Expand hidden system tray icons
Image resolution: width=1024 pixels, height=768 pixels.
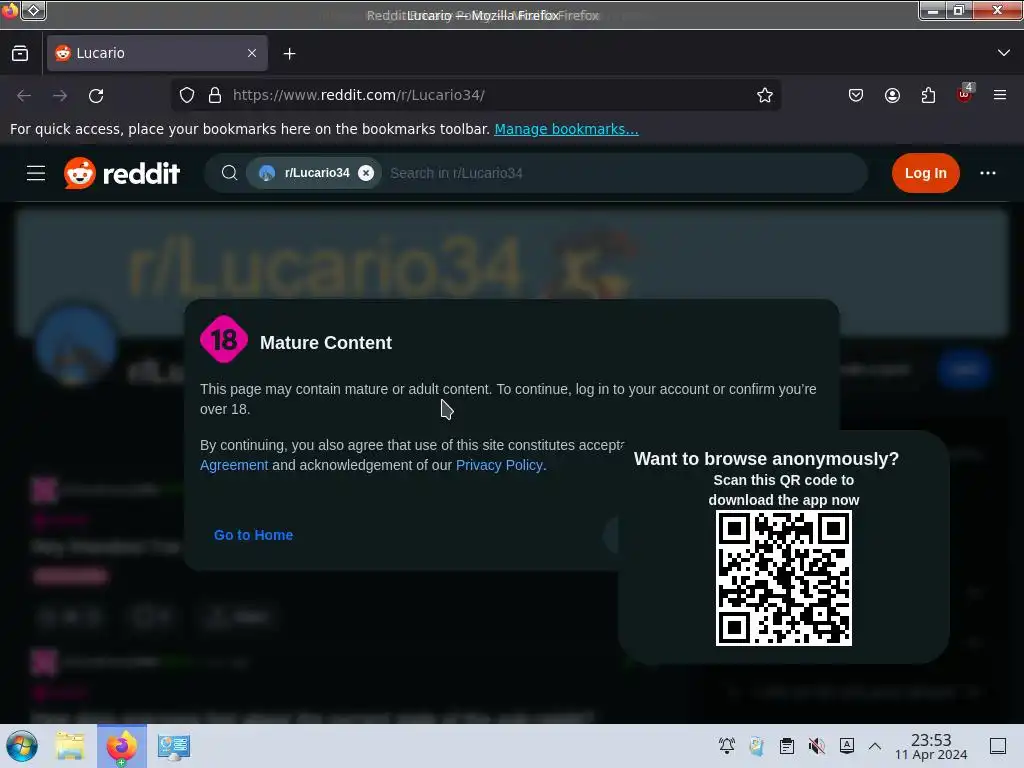[x=875, y=746]
